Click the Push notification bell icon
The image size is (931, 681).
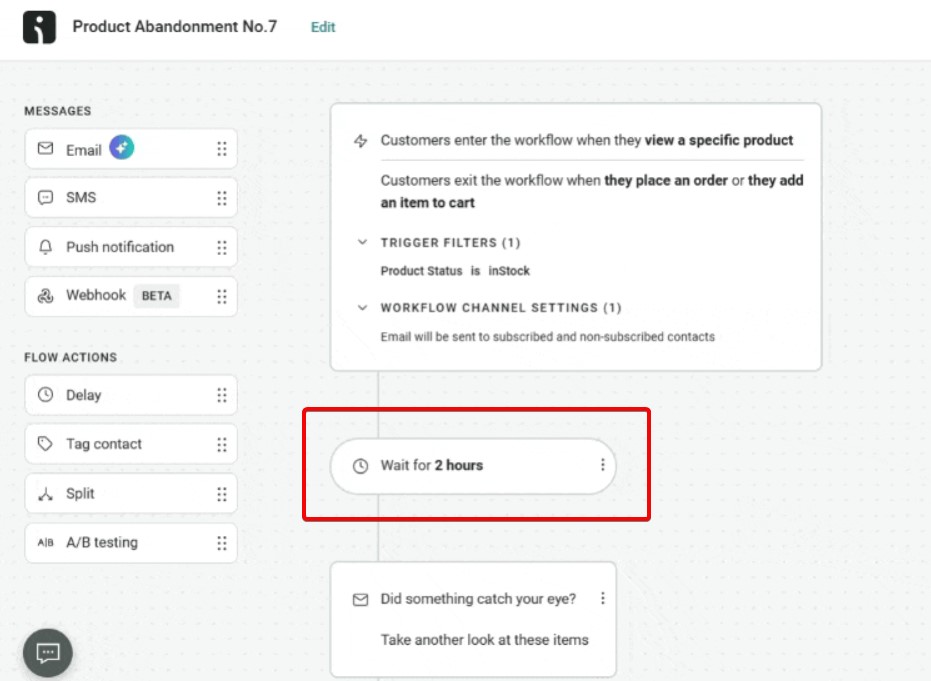pos(46,247)
